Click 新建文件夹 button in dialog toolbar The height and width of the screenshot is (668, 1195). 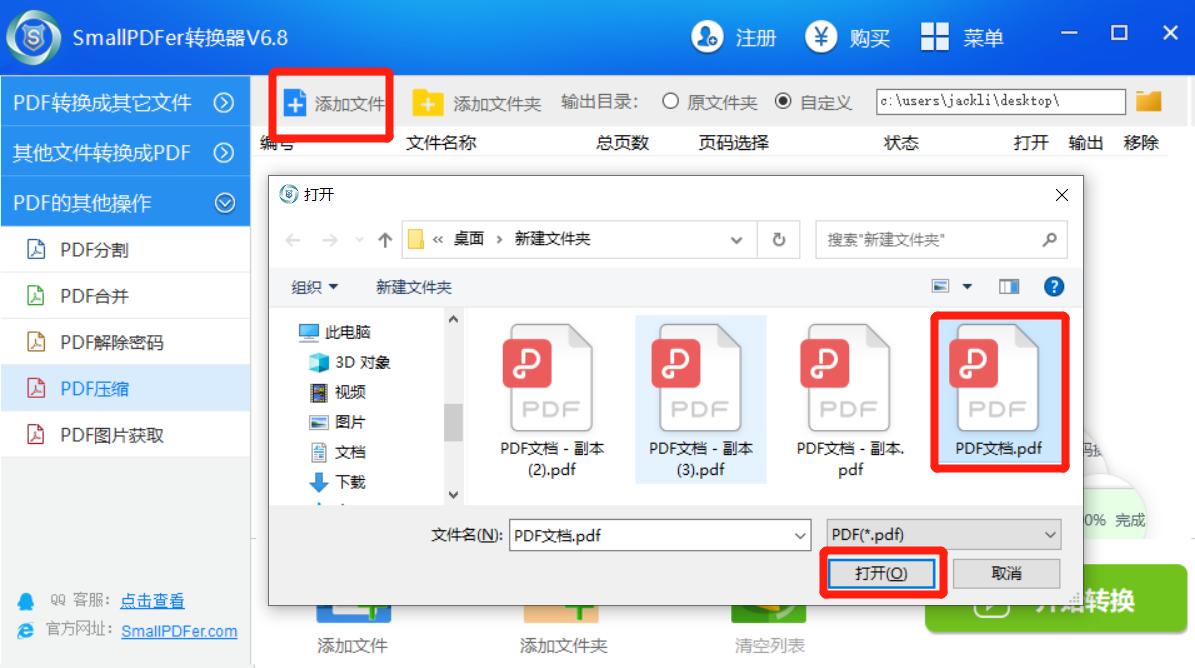414,287
